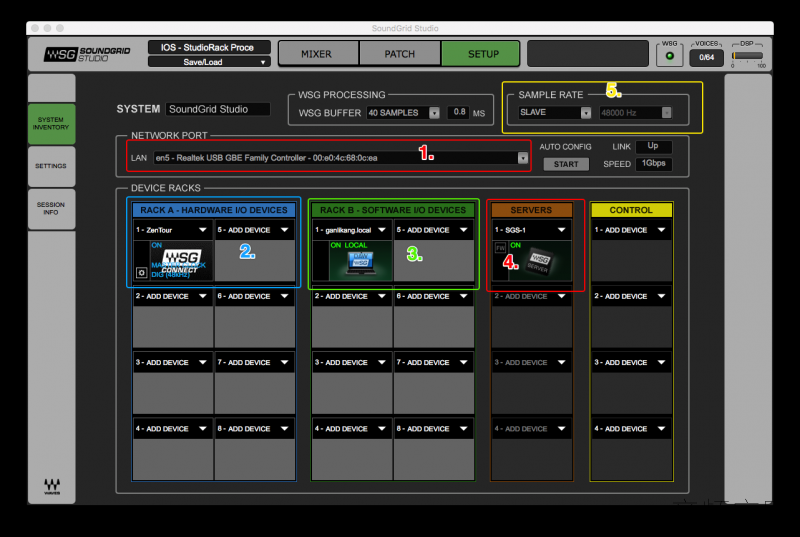Image resolution: width=800 pixels, height=537 pixels.
Task: Open Rack A slot 5 Add Device menu
Action: (254, 230)
